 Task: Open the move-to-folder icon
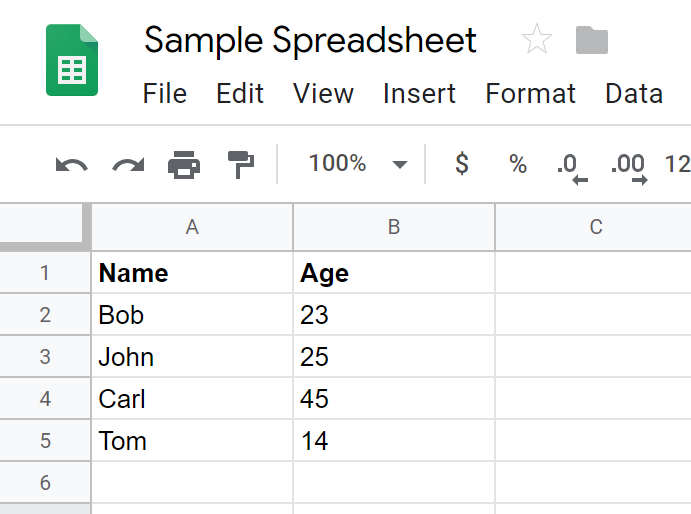click(592, 40)
